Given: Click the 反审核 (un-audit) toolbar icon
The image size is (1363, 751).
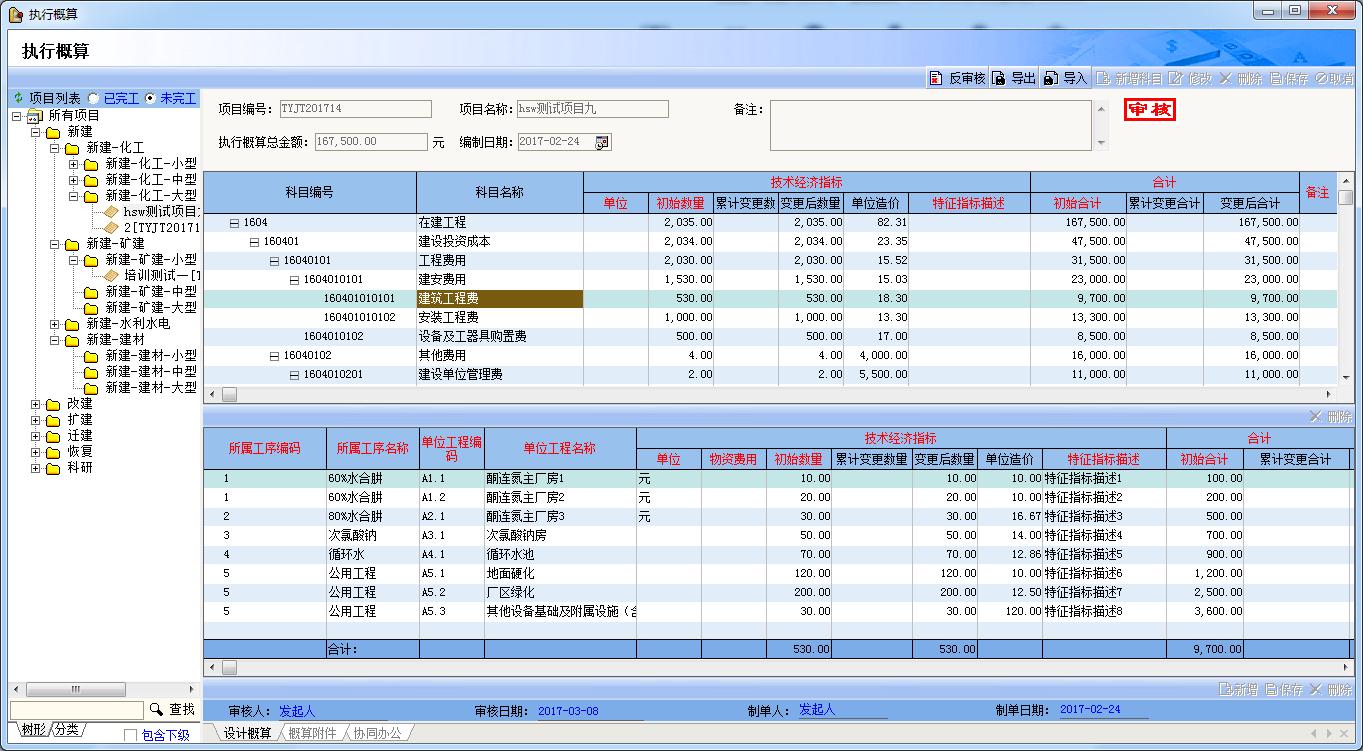Looking at the screenshot, I should 936,78.
